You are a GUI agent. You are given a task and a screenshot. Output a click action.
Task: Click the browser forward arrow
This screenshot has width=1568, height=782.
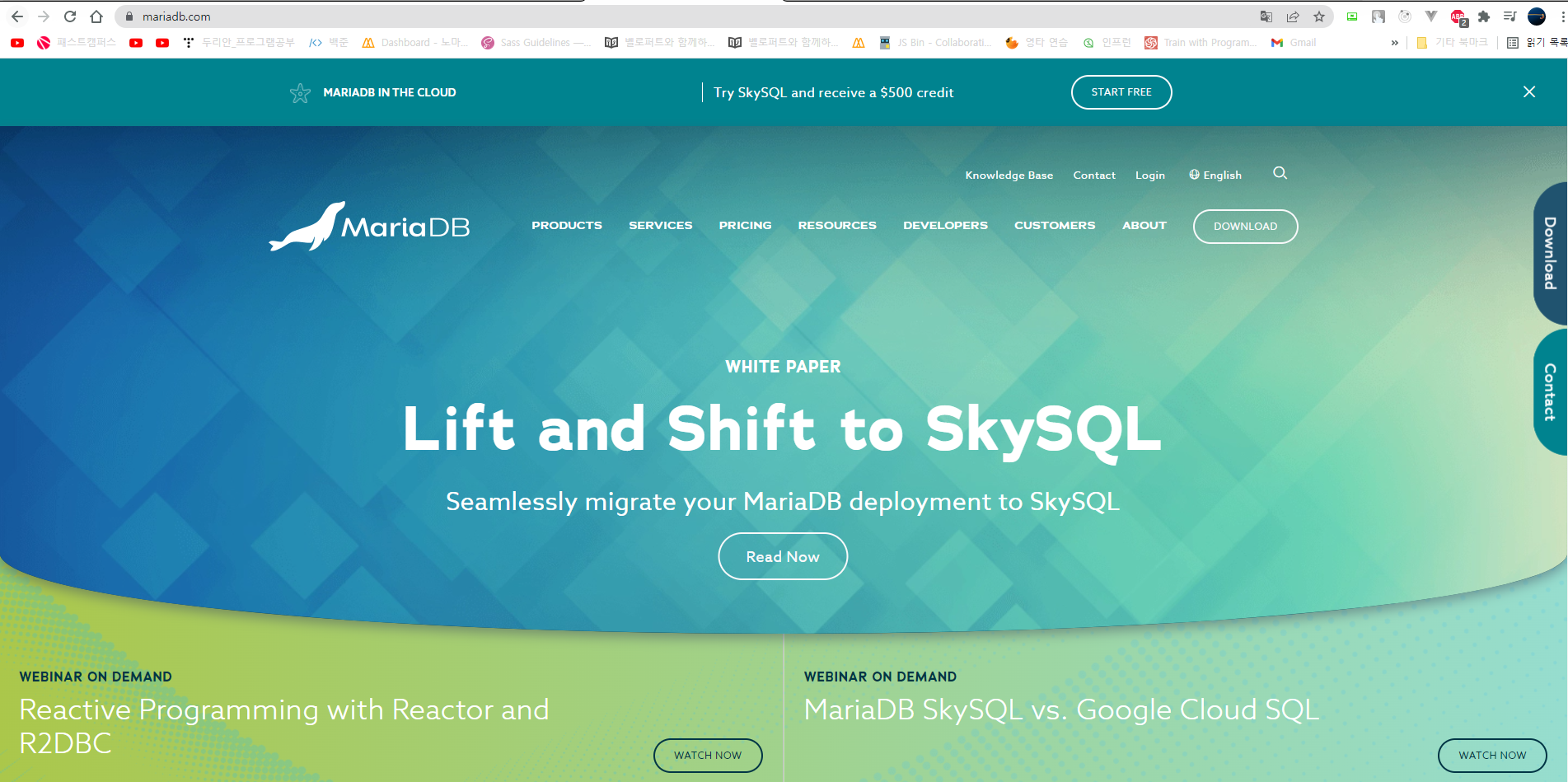coord(44,16)
